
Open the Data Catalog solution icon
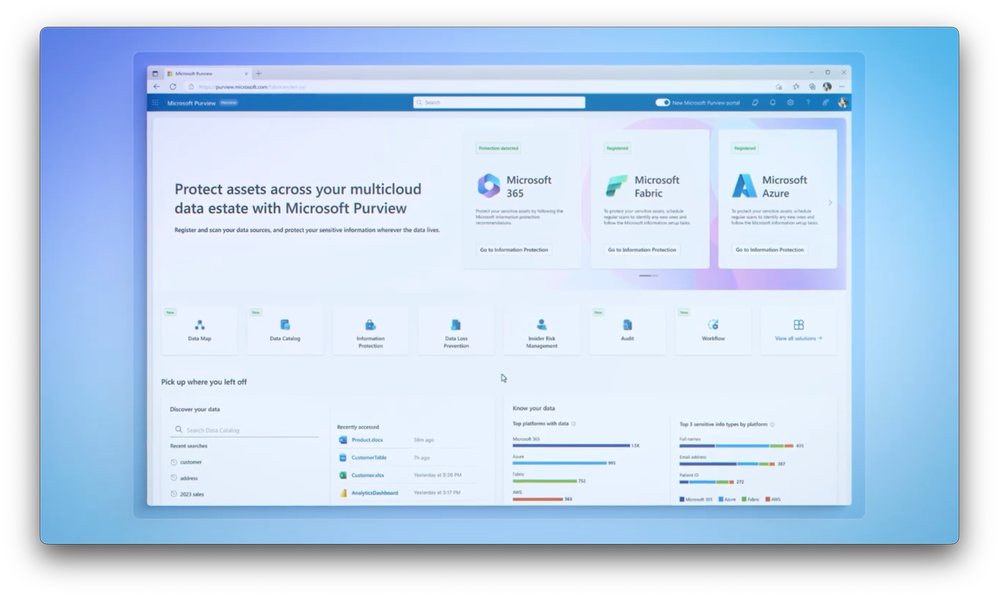tap(285, 325)
